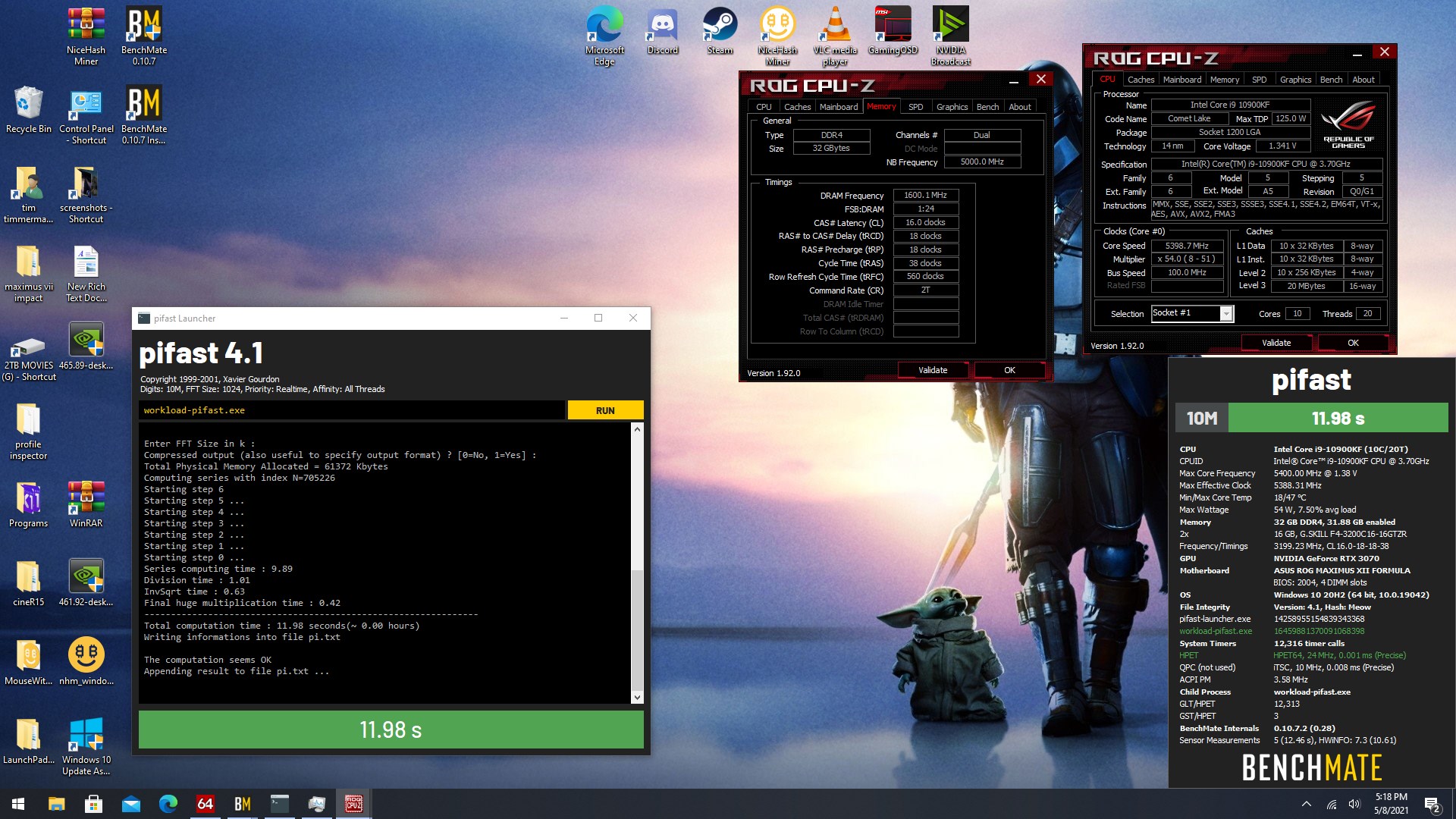Screen dimensions: 1456x819
Task: Click the green 11.98 s result bar
Action: (391, 730)
